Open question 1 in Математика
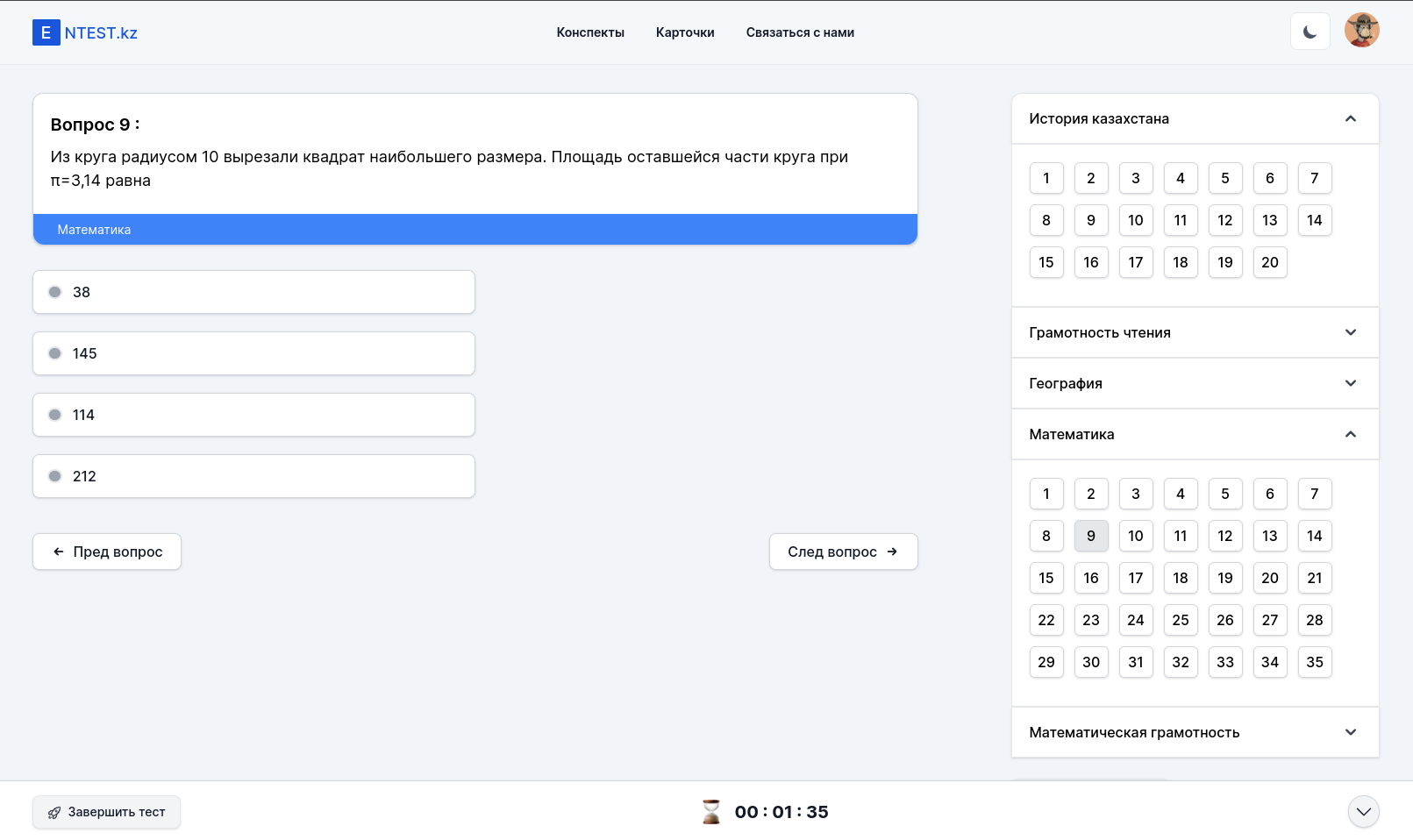Screen dimensions: 1413x840 [x=1046, y=494]
